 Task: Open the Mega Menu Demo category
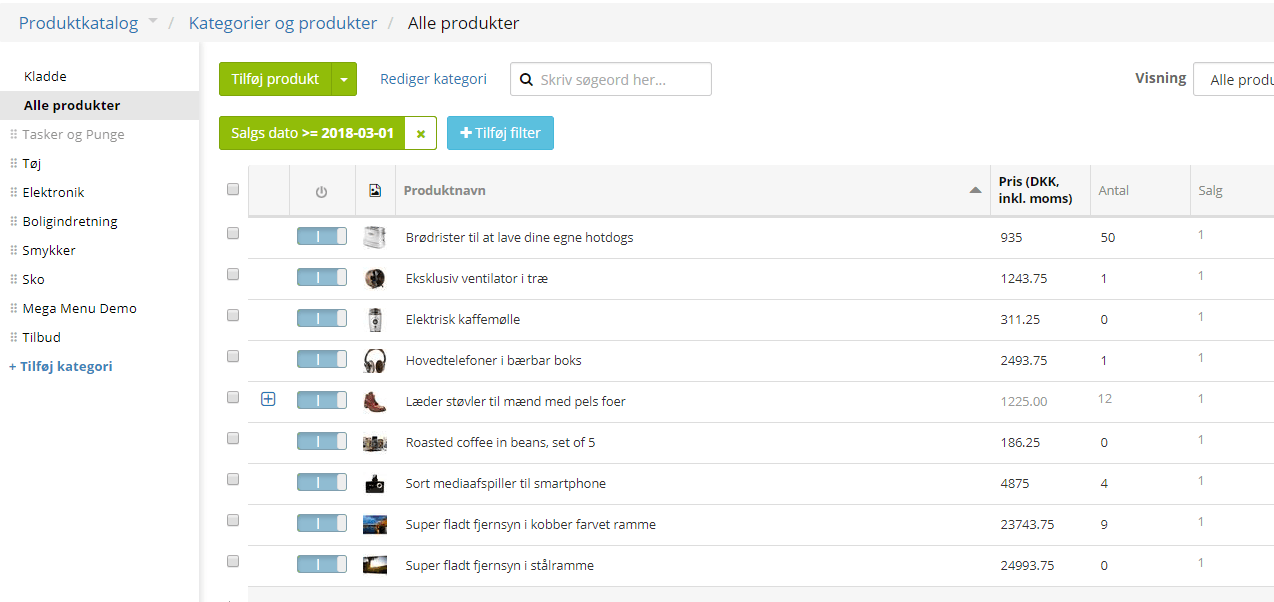coord(79,308)
